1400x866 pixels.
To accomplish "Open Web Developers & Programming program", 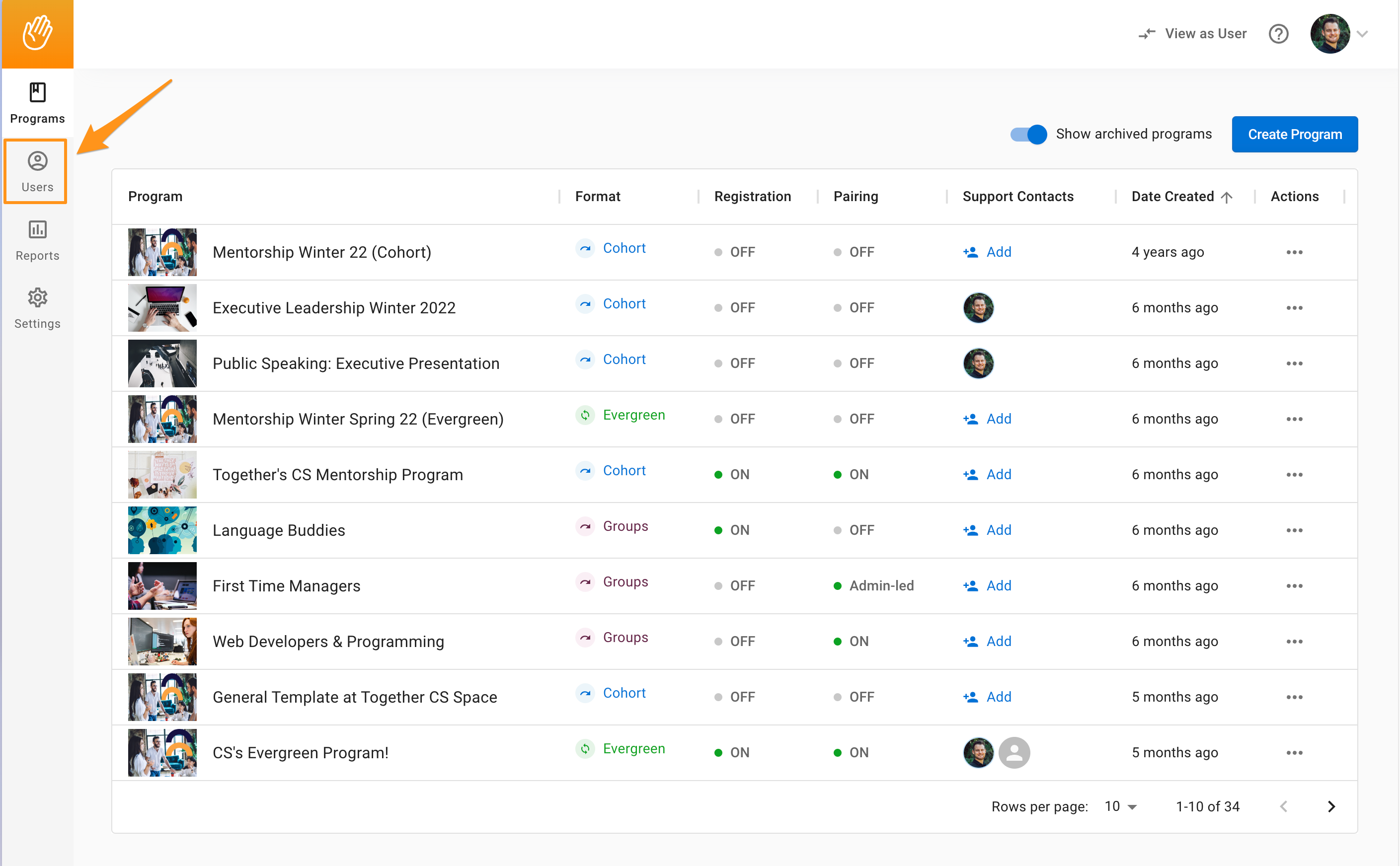I will pos(328,641).
